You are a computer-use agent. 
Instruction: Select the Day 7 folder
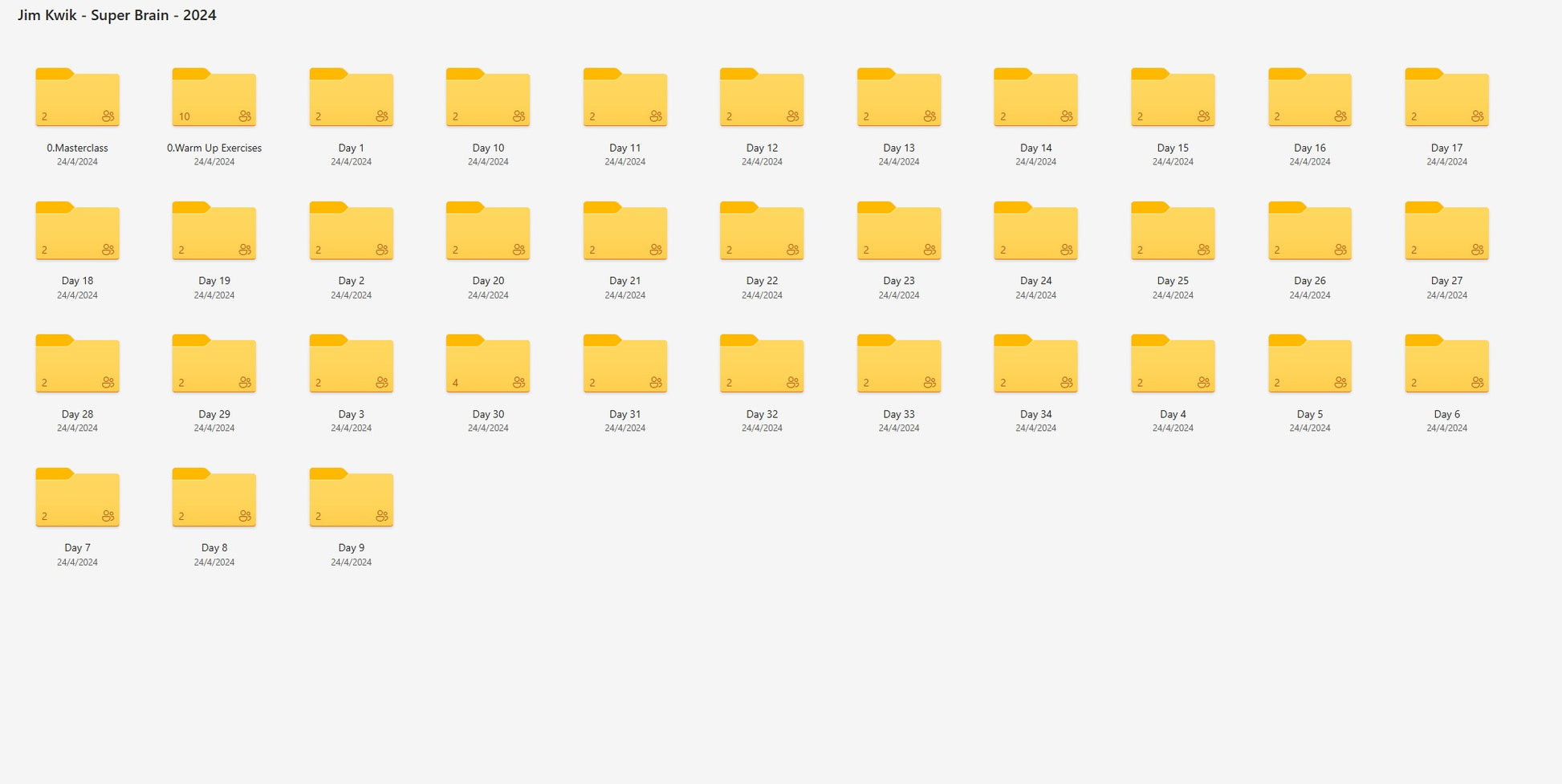[77, 498]
